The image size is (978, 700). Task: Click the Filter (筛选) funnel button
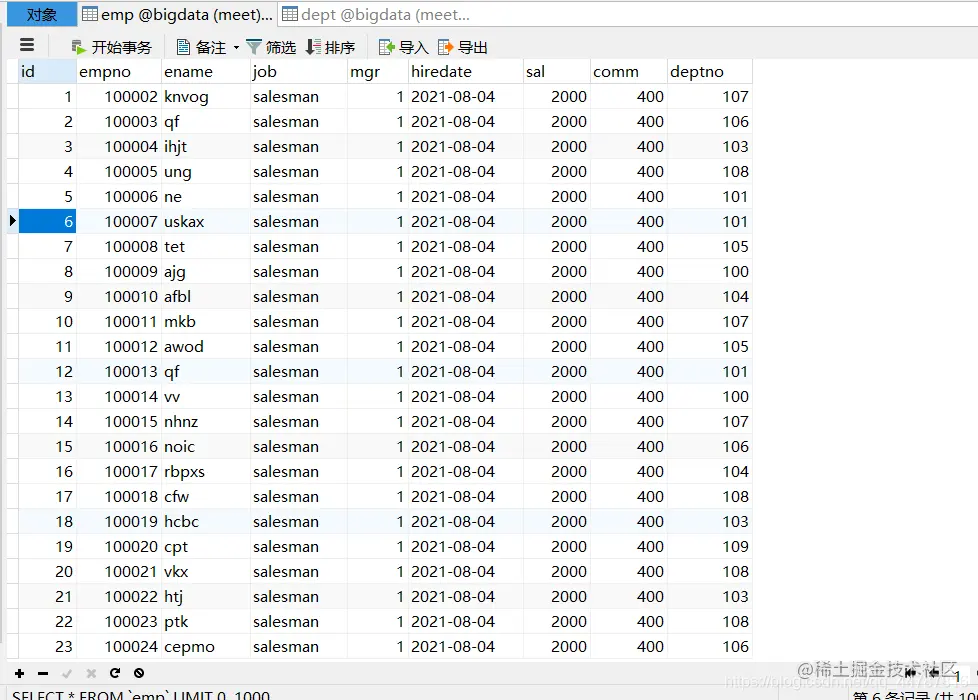pyautogui.click(x=271, y=47)
